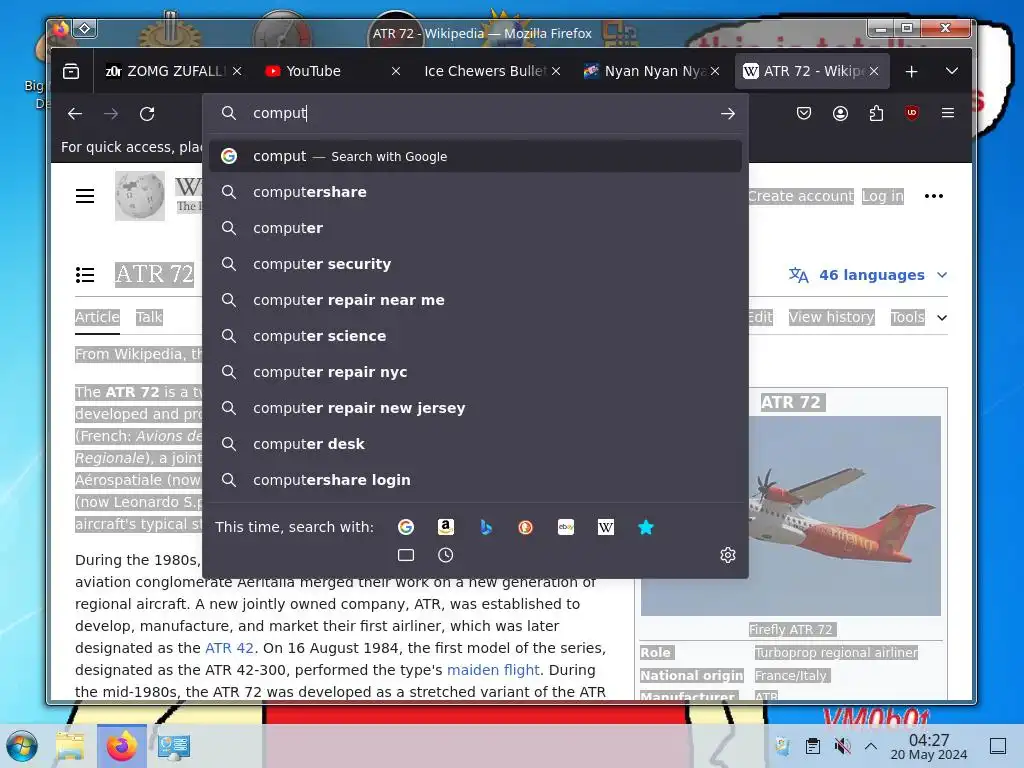
Task: Show hidden tray icons chevron
Action: pyautogui.click(x=871, y=746)
